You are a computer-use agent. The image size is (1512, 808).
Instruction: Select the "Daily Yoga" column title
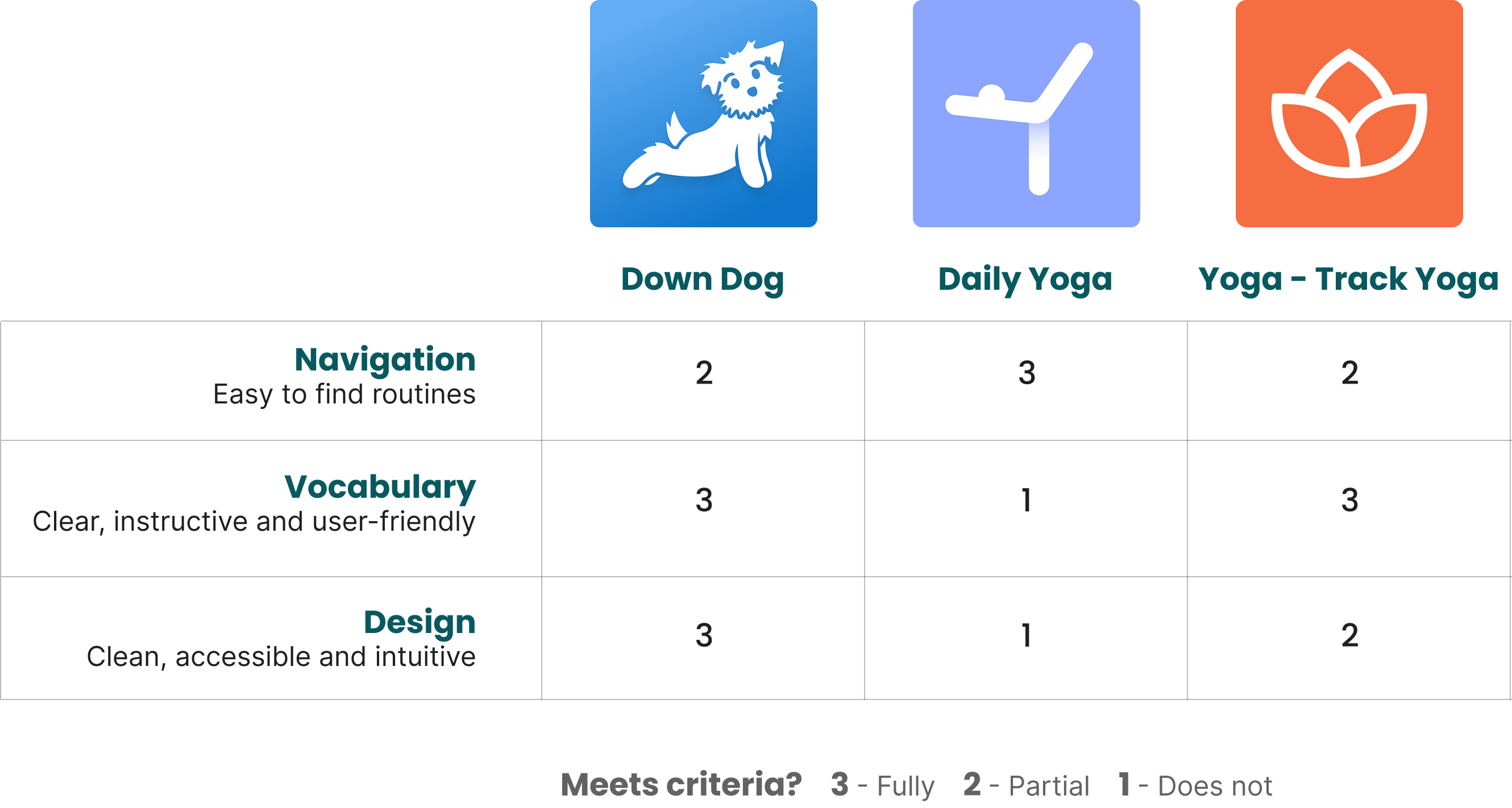[1025, 280]
